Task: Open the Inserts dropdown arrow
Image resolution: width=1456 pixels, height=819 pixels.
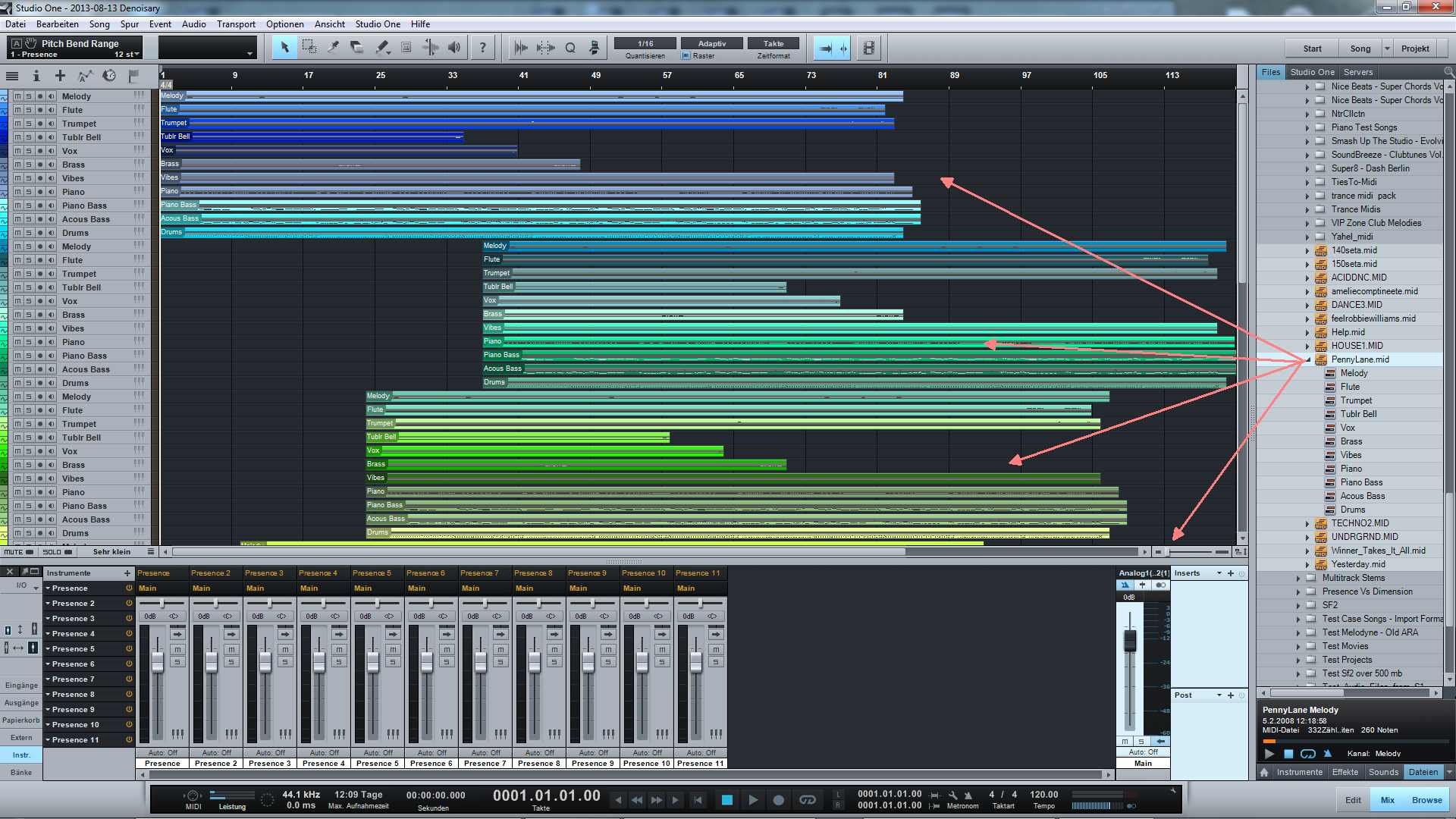Action: pyautogui.click(x=1219, y=573)
